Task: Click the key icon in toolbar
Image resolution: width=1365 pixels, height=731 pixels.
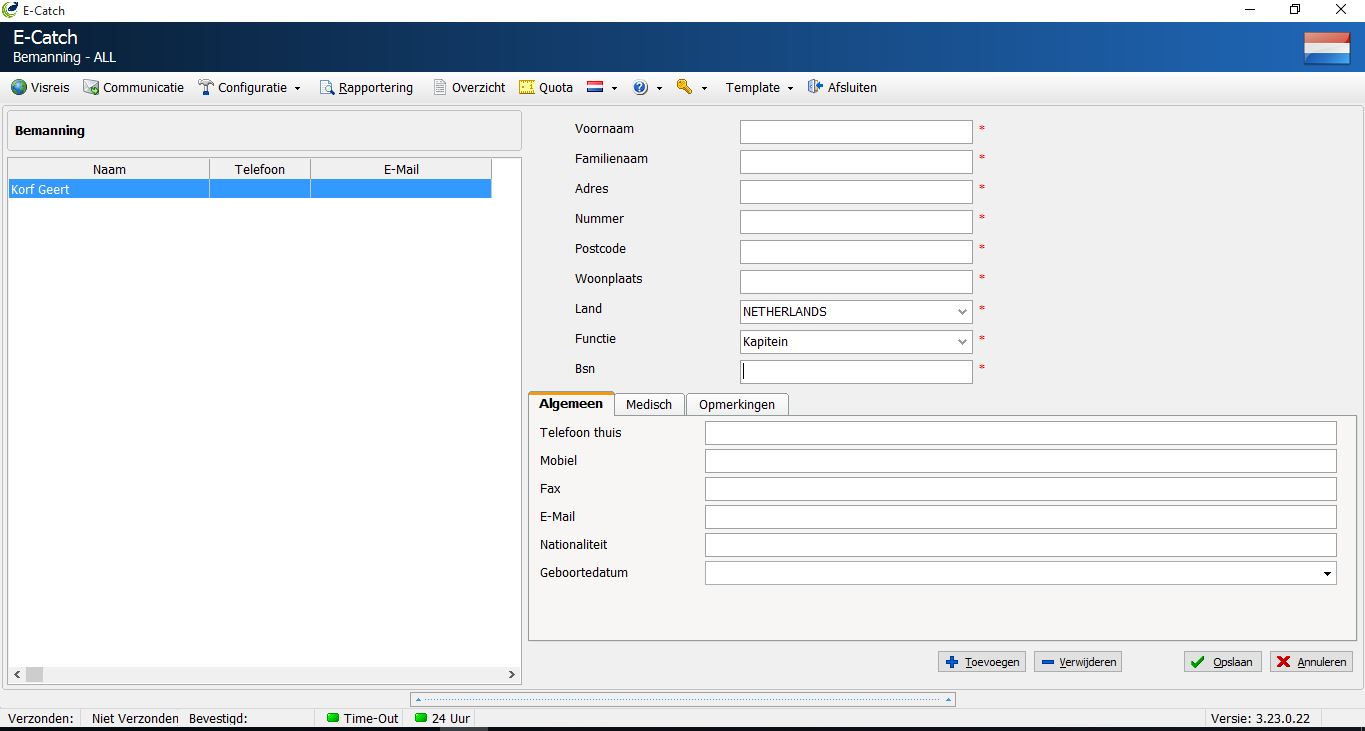Action: pos(685,88)
